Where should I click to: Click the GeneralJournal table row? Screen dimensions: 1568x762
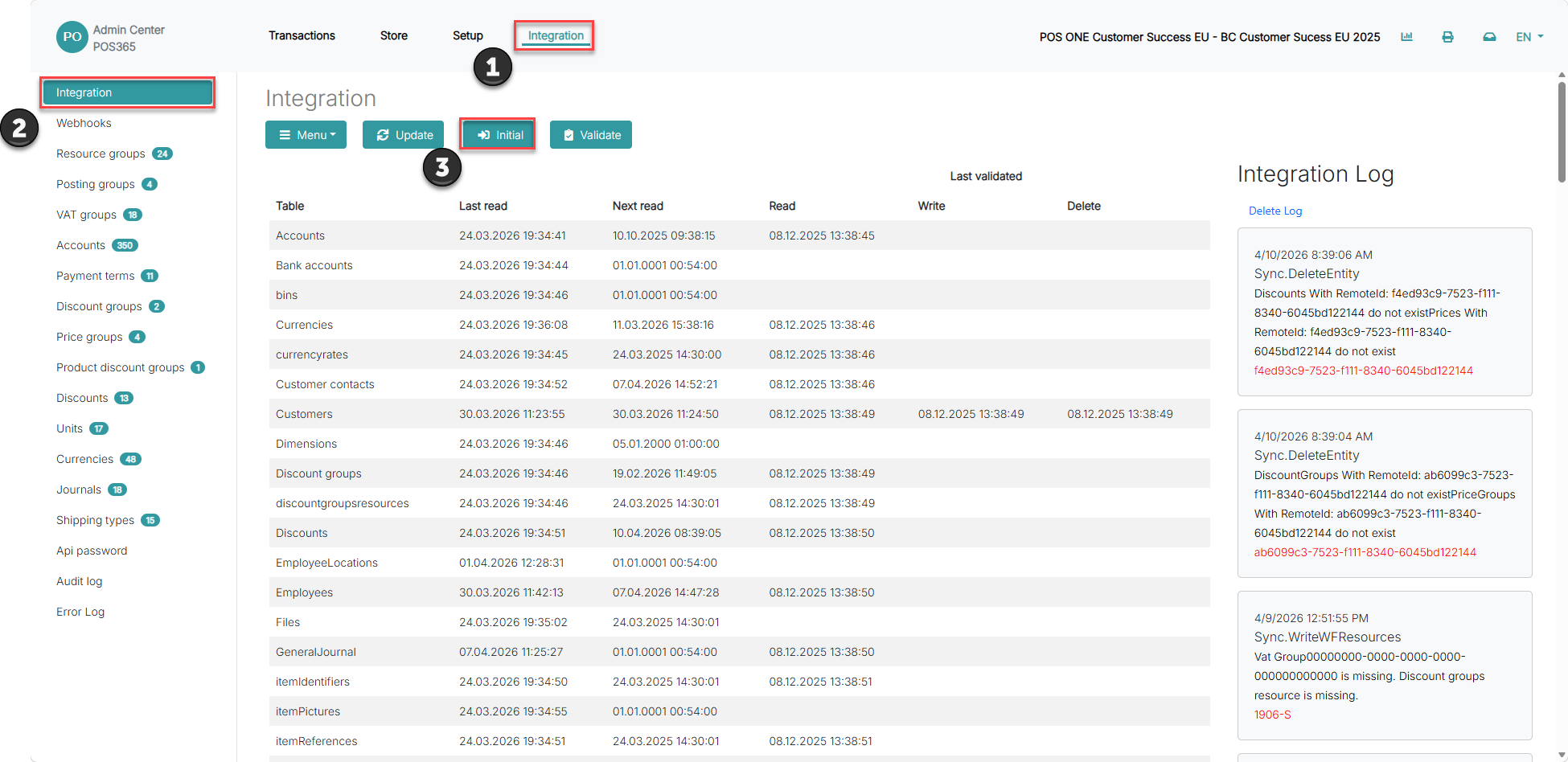(x=739, y=652)
